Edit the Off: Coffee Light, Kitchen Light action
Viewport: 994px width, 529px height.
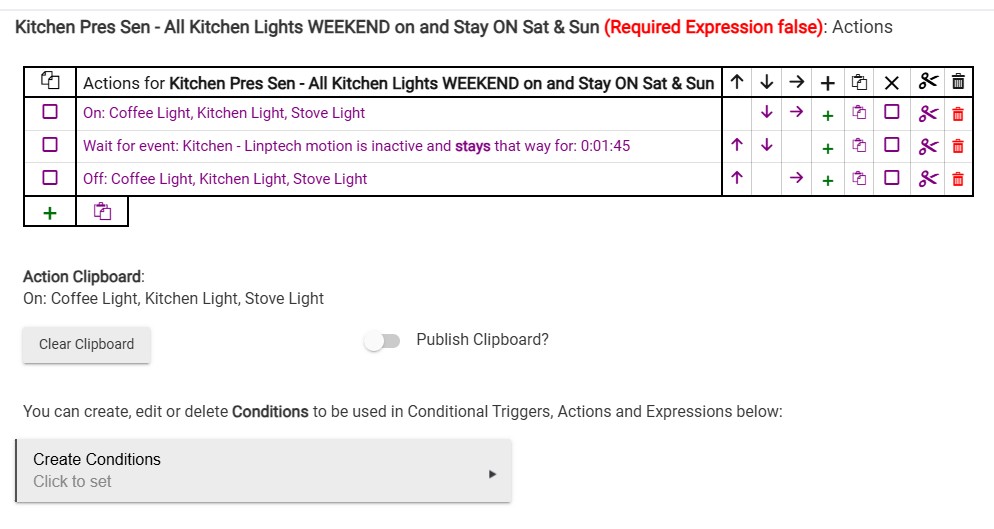225,179
